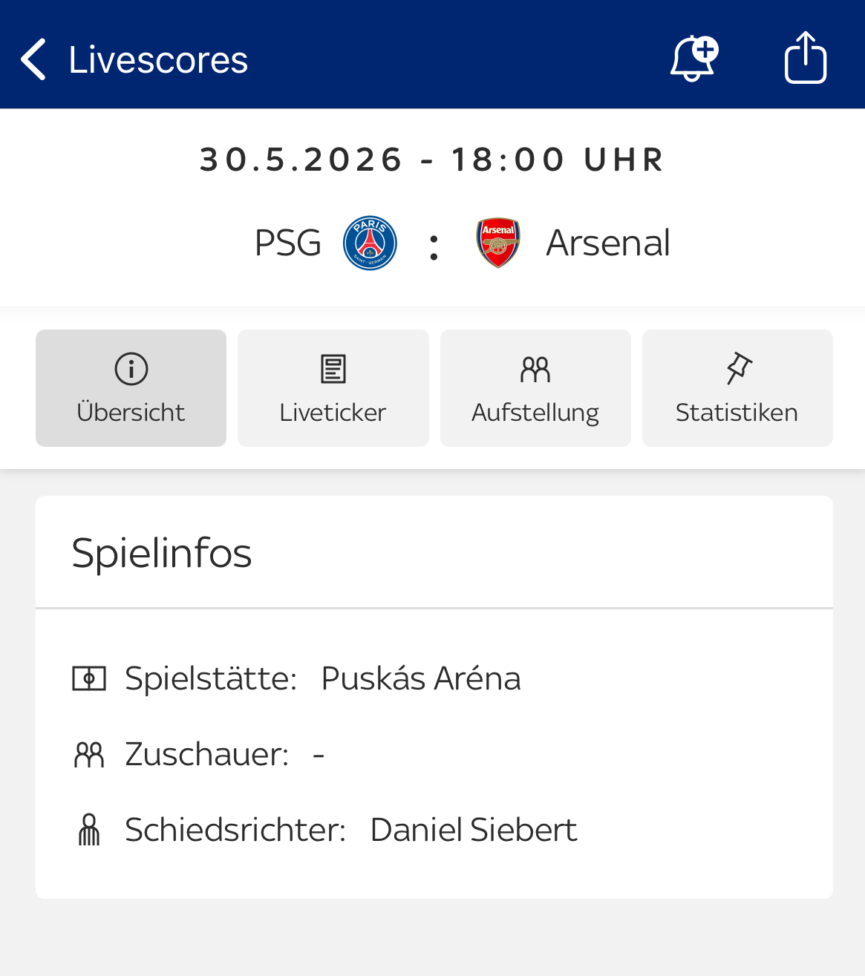Screen dimensions: 865x976
Task: Tap the PSG club crest
Action: (x=370, y=243)
